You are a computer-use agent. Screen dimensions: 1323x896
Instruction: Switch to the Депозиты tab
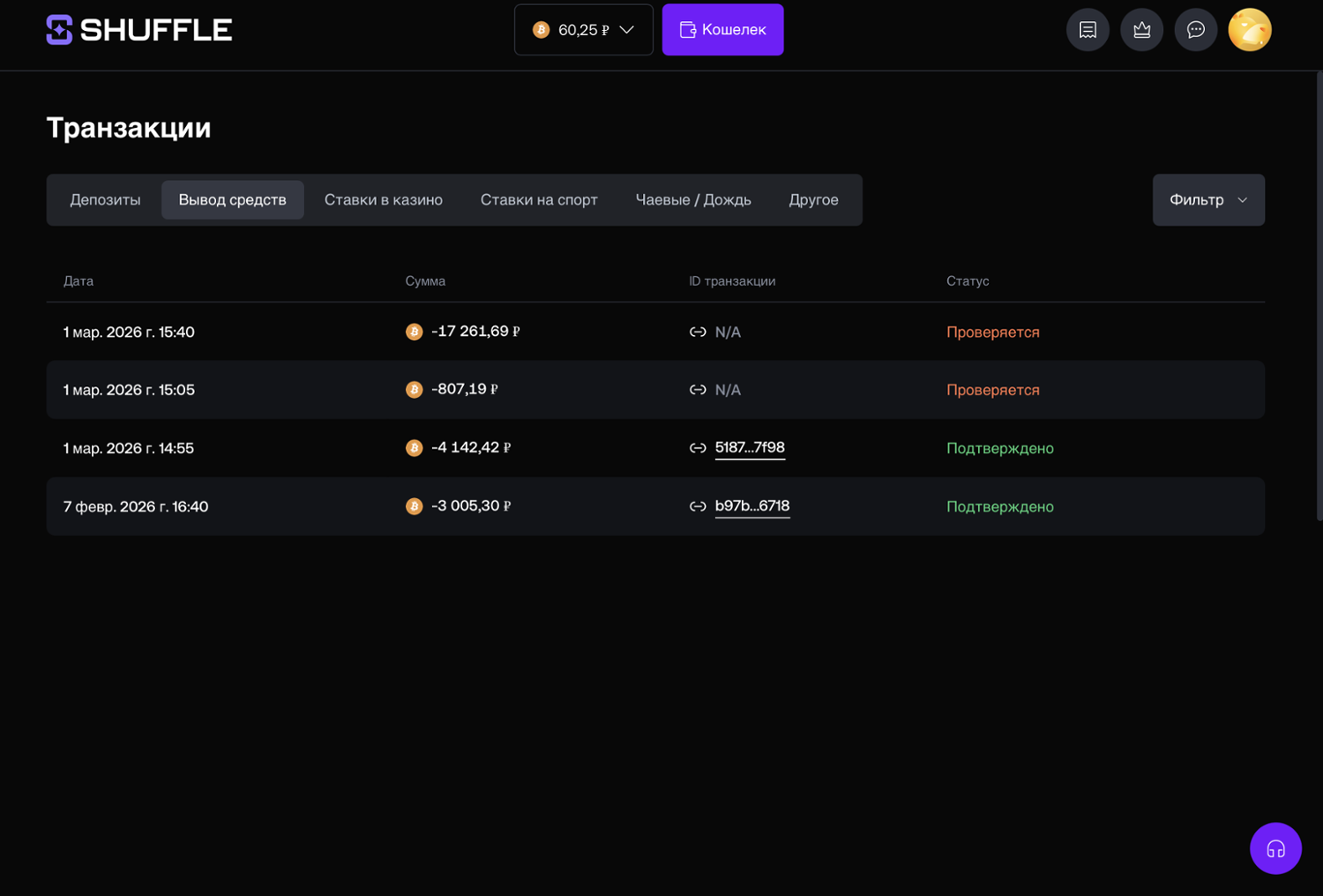pyautogui.click(x=105, y=200)
